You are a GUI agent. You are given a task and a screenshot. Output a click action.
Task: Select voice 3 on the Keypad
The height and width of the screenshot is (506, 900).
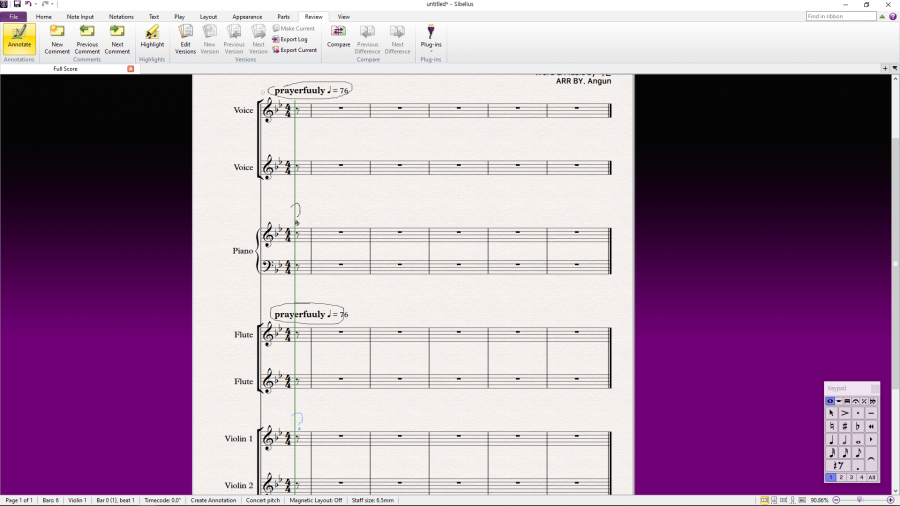click(851, 477)
